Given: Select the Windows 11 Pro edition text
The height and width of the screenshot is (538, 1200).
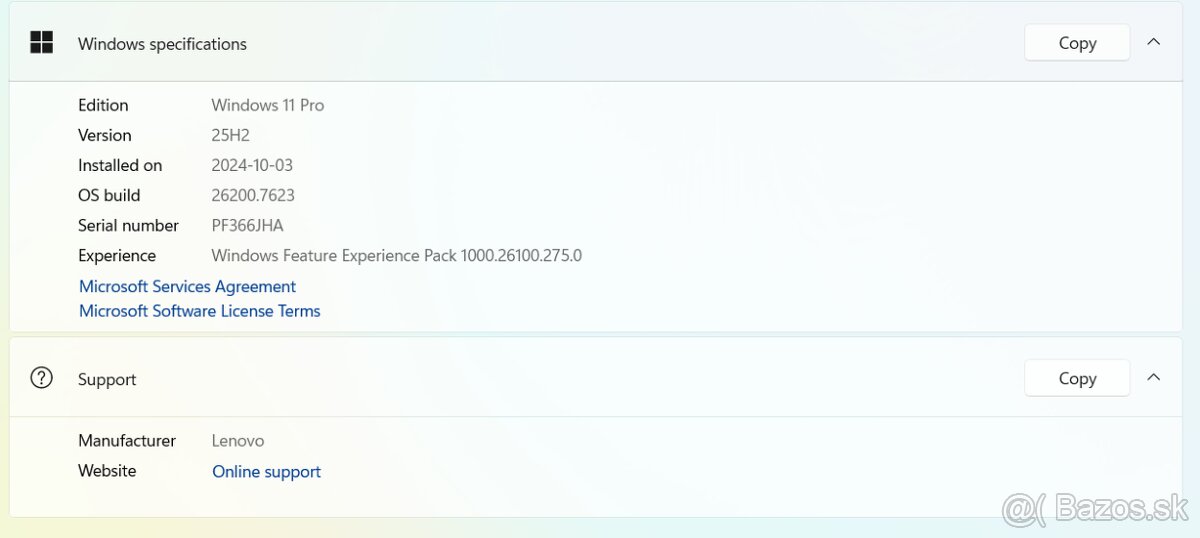Looking at the screenshot, I should [x=267, y=105].
